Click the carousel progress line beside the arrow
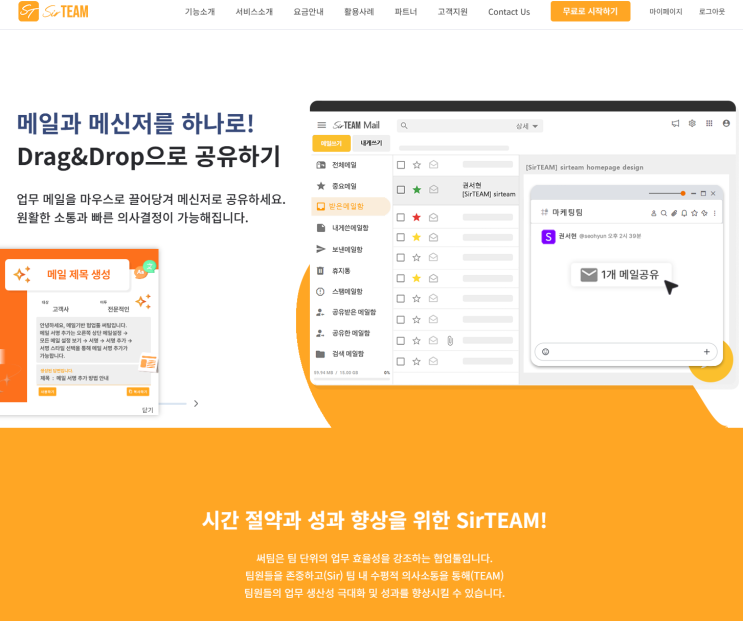Screen dimensions: 743x621 (172, 404)
